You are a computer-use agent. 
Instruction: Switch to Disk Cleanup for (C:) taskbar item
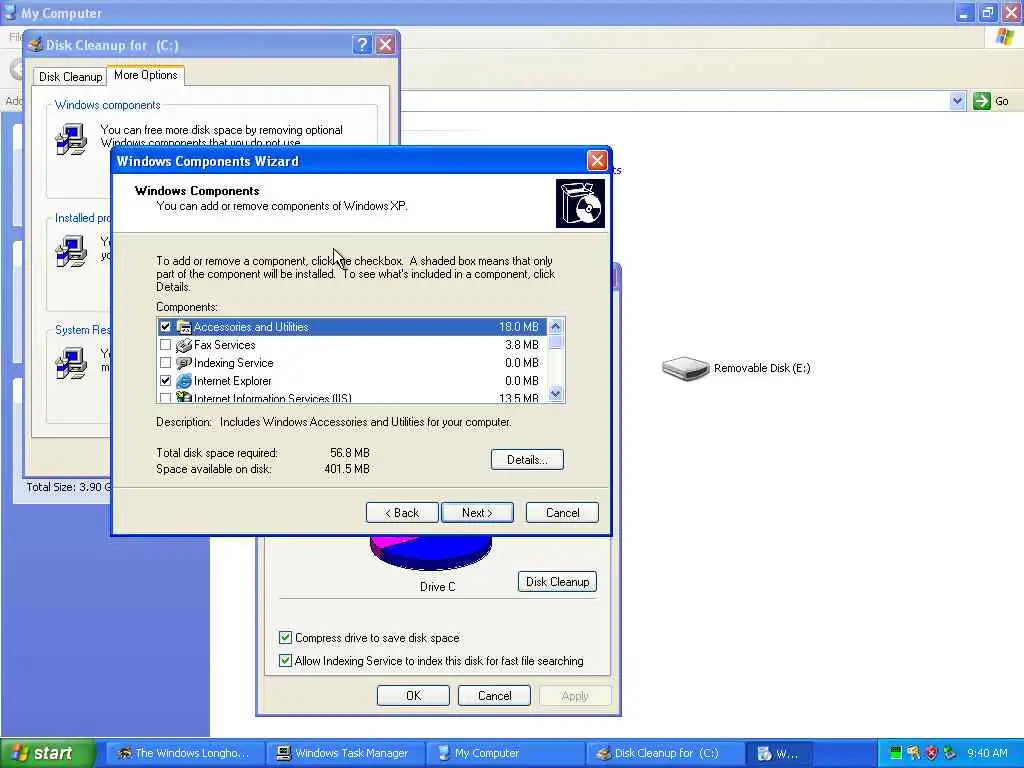click(x=665, y=753)
